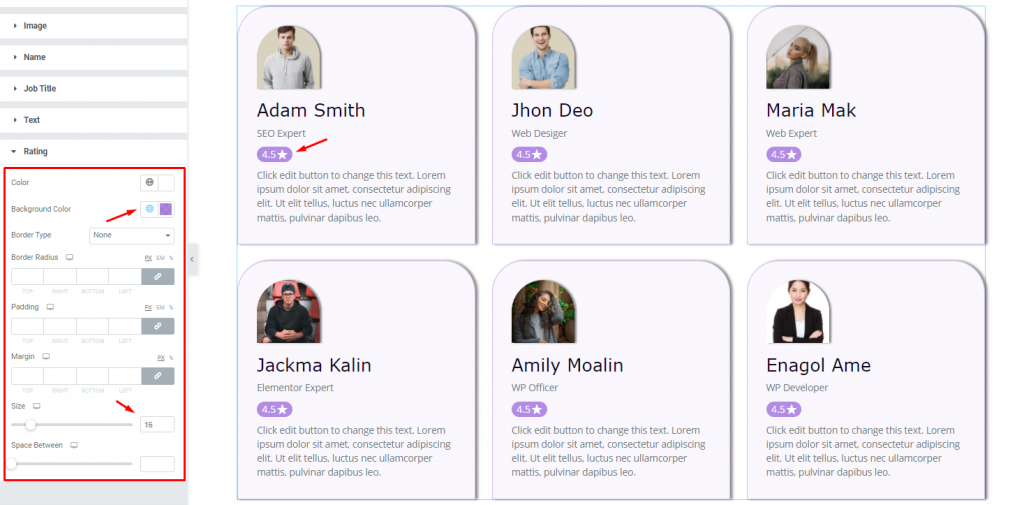This screenshot has height=505, width=1024.
Task: Open the Border Type dropdown
Action: pyautogui.click(x=131, y=235)
